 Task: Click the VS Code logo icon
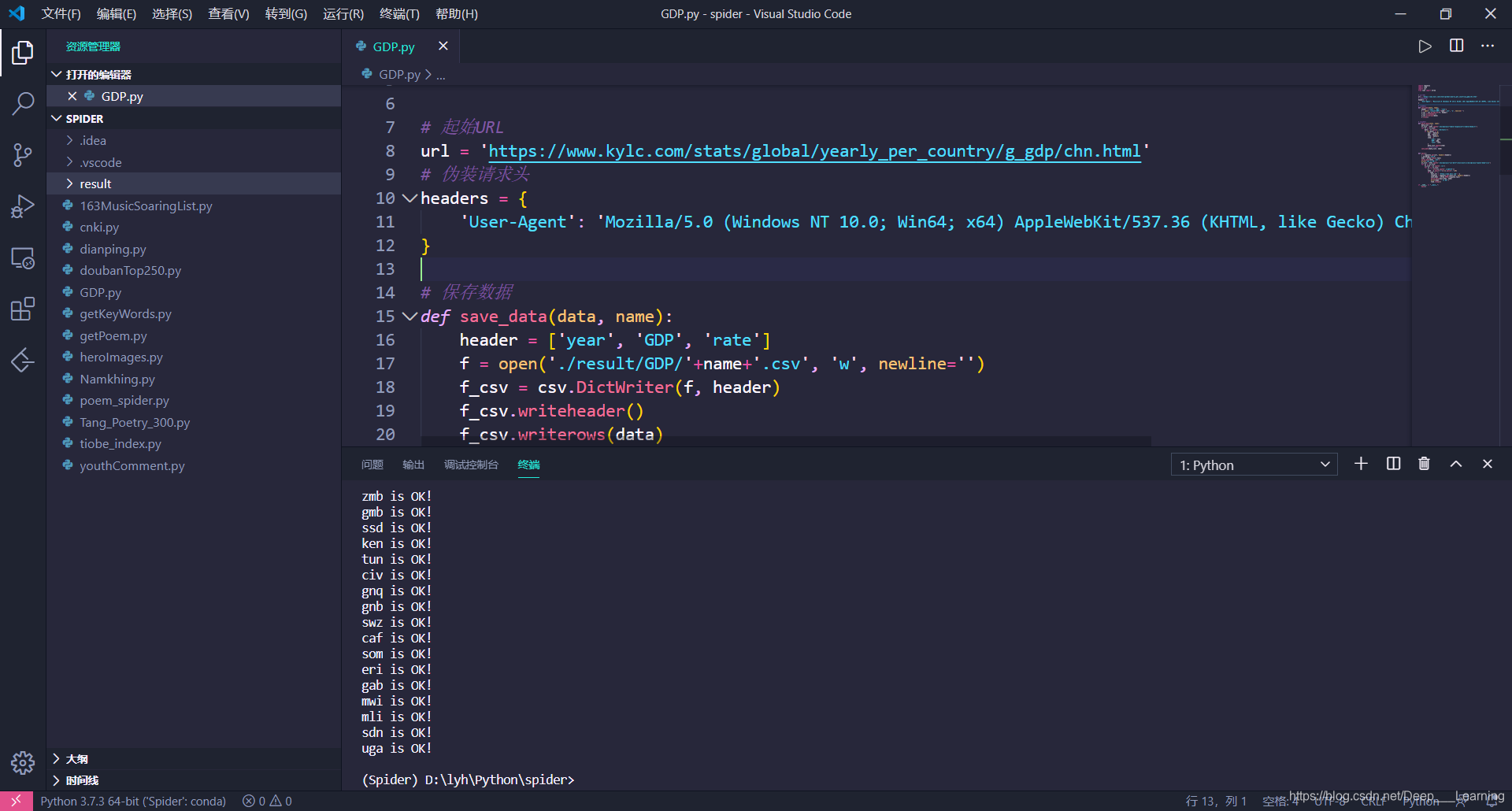pyautogui.click(x=17, y=13)
